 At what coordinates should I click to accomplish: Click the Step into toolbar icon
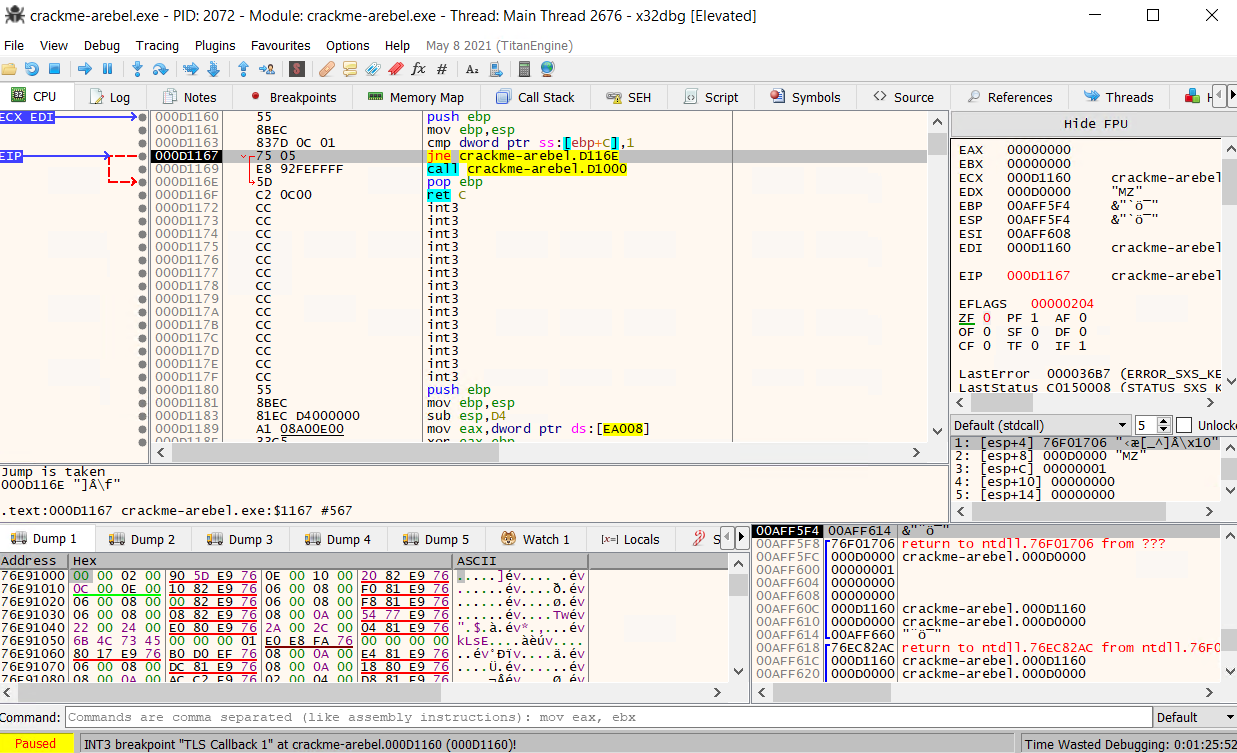[137, 69]
